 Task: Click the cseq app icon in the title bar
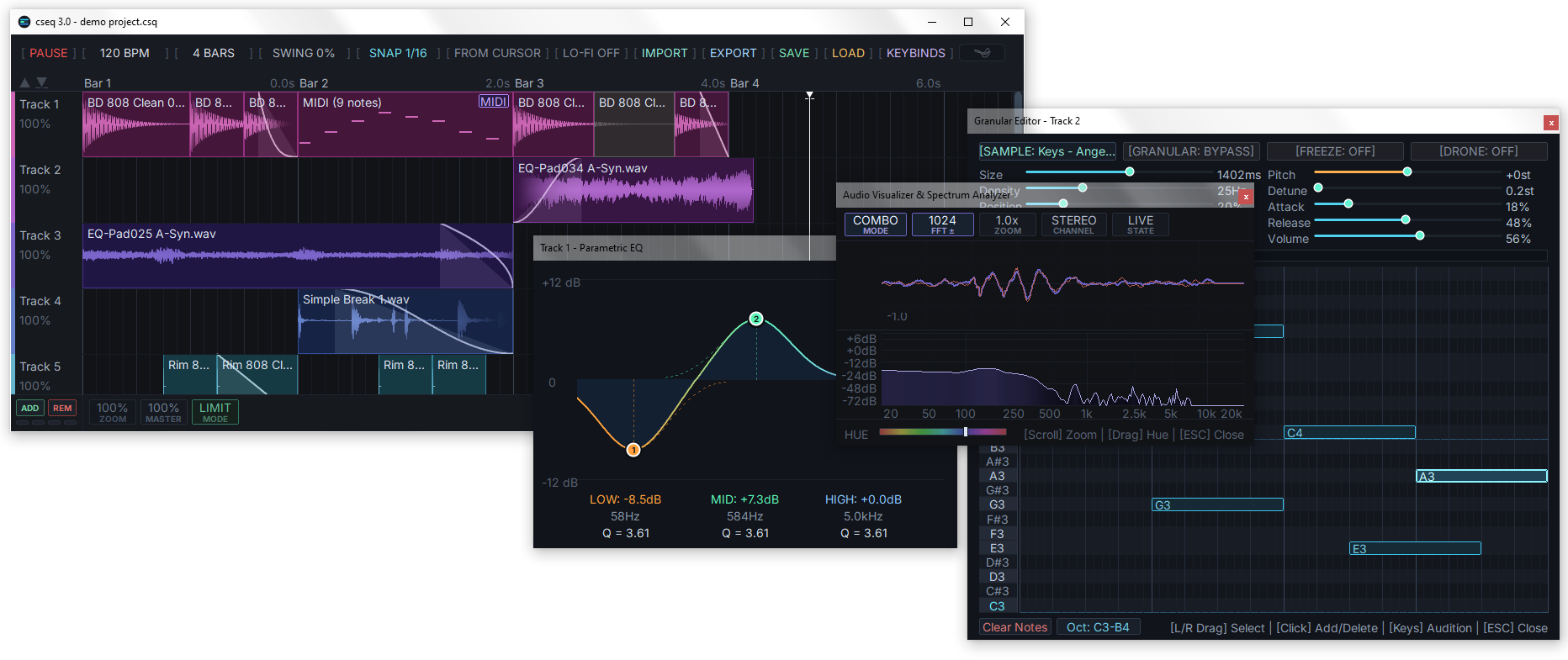tap(24, 22)
